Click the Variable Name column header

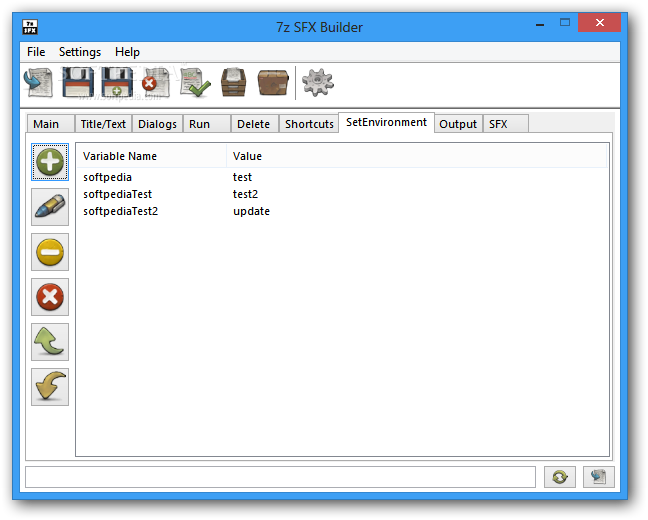(x=152, y=156)
